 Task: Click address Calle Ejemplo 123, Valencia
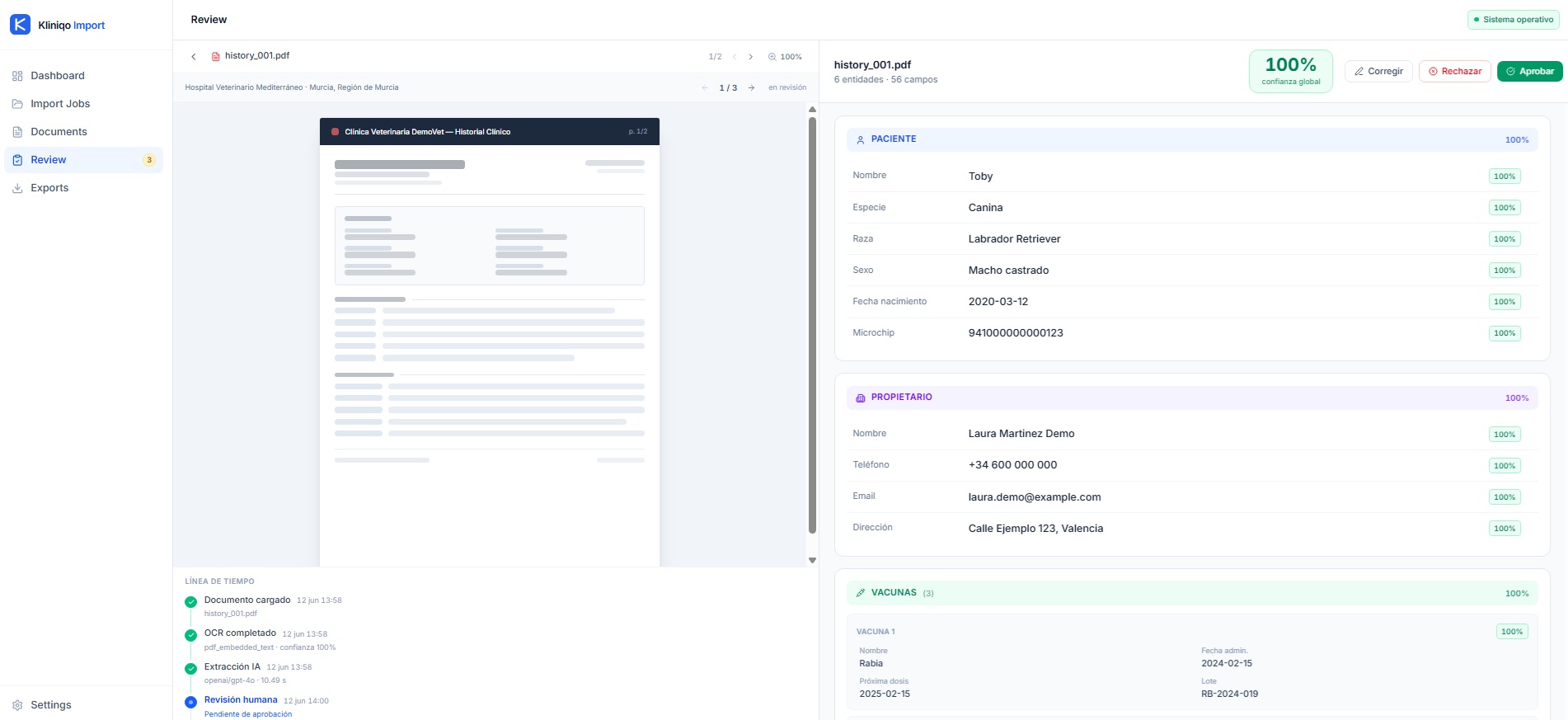click(x=1036, y=529)
